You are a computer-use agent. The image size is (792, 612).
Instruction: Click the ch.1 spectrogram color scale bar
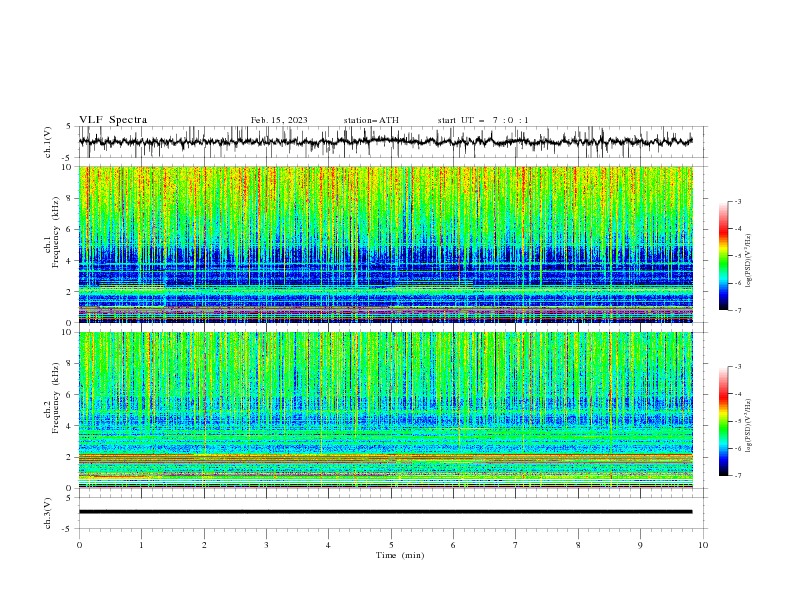click(x=724, y=256)
